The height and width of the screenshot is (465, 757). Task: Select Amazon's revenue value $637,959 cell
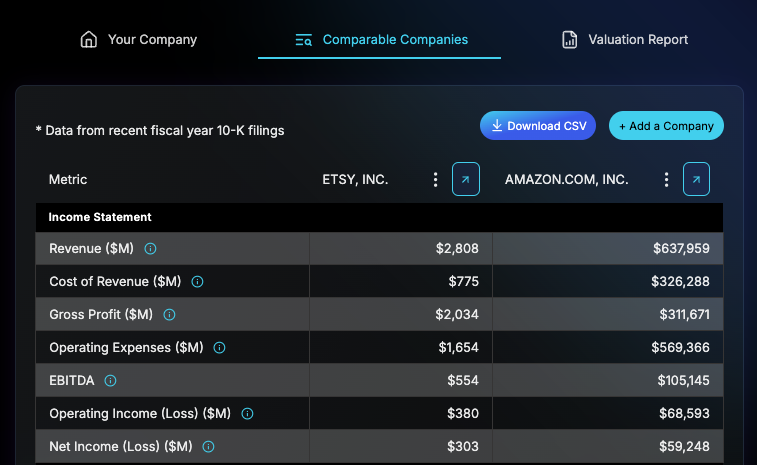(607, 248)
